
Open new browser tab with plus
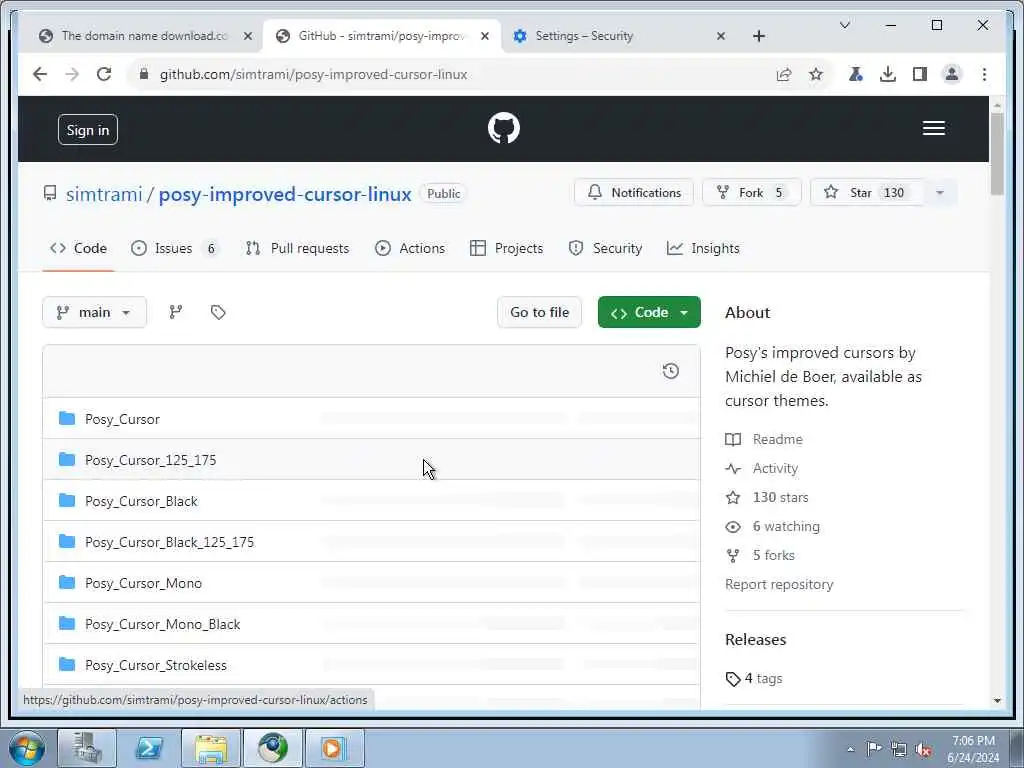click(759, 36)
